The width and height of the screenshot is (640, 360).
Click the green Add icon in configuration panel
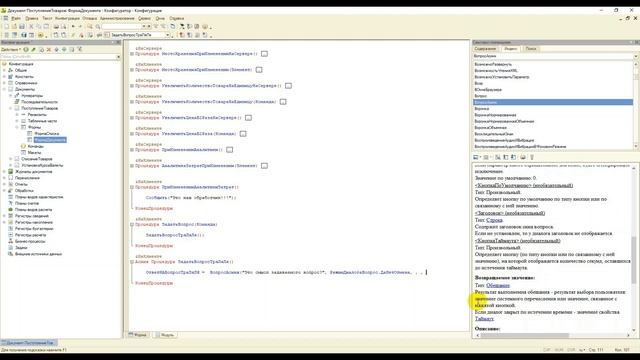point(26,49)
